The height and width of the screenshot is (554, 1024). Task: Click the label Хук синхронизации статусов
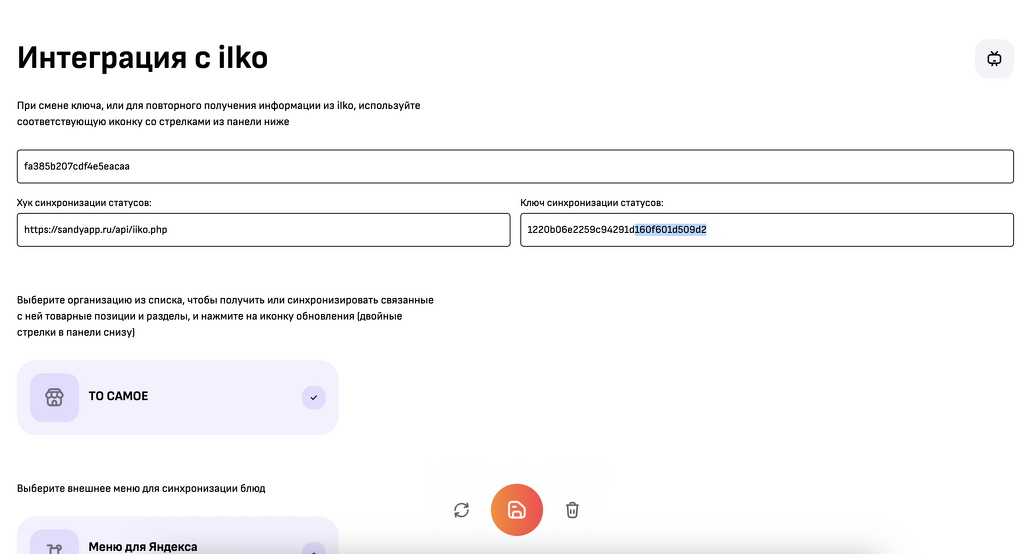(x=84, y=203)
